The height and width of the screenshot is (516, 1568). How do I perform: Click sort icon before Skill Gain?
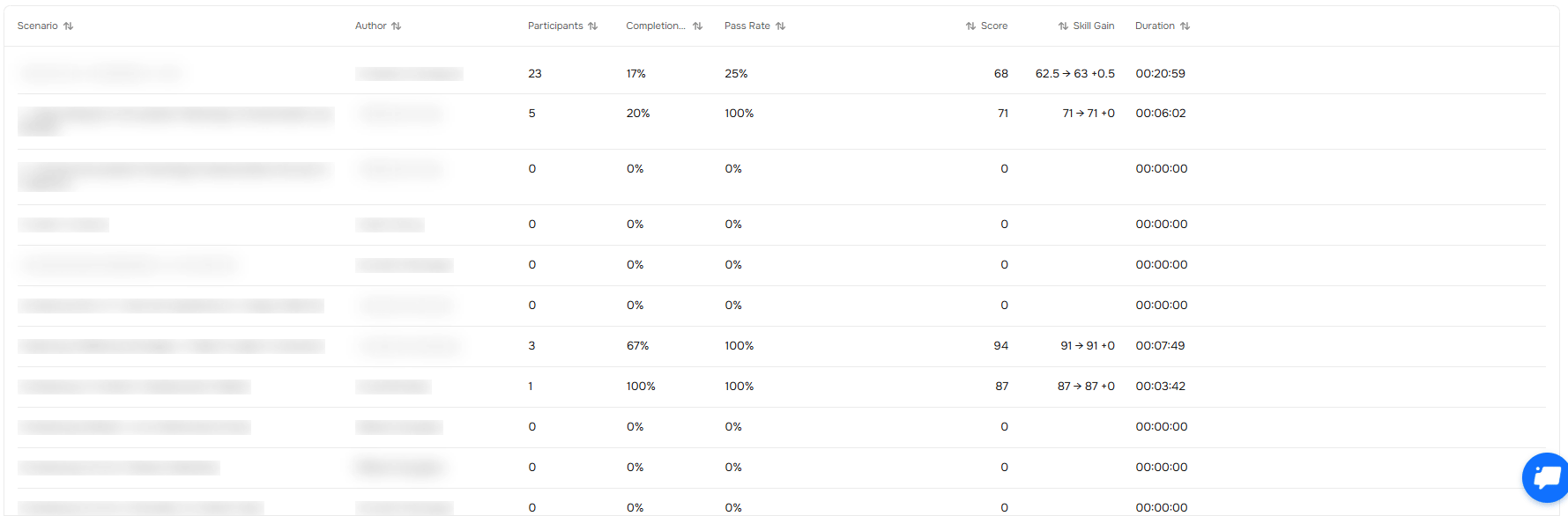1063,26
